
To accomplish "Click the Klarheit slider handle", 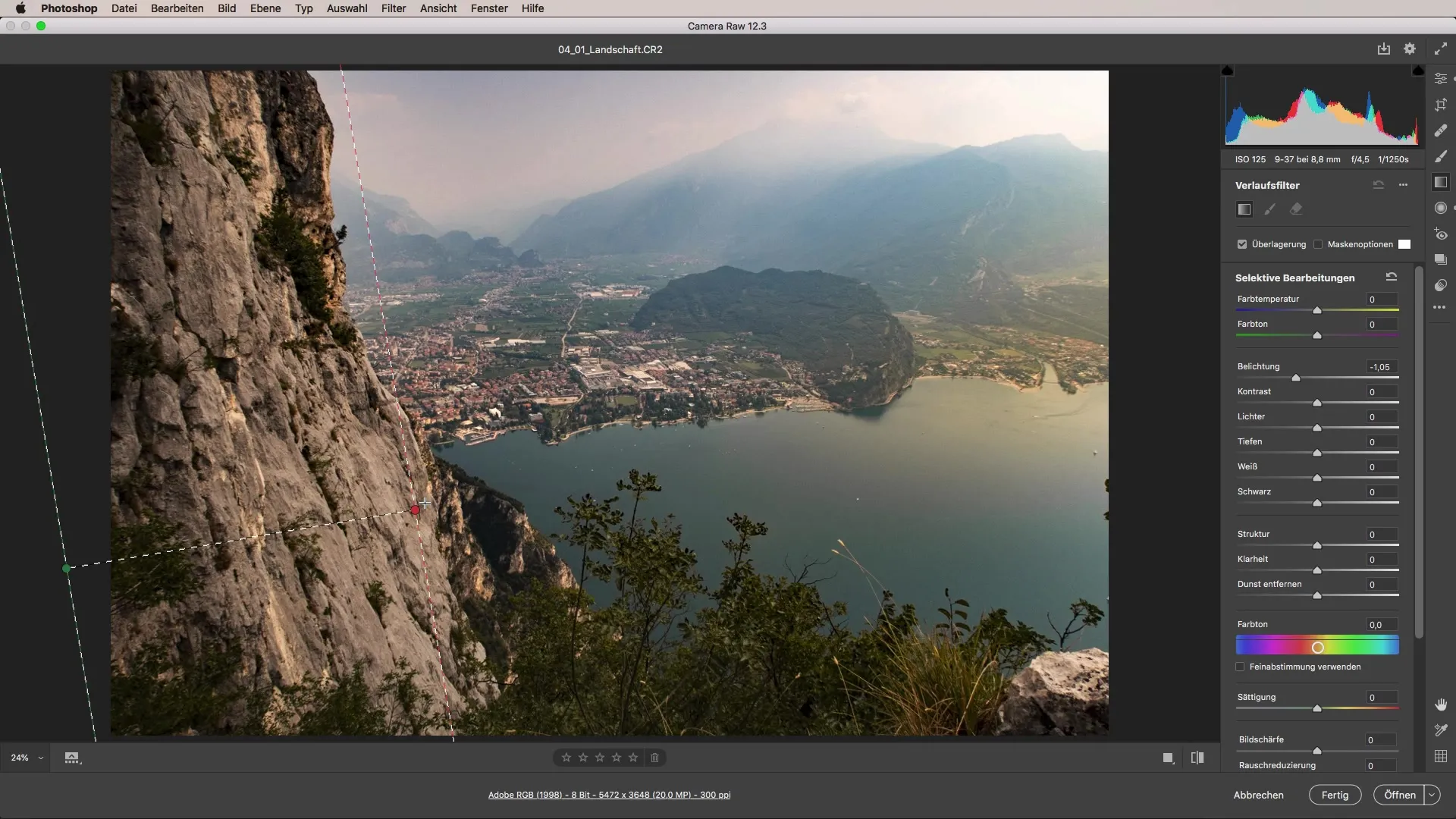I will click(1317, 570).
